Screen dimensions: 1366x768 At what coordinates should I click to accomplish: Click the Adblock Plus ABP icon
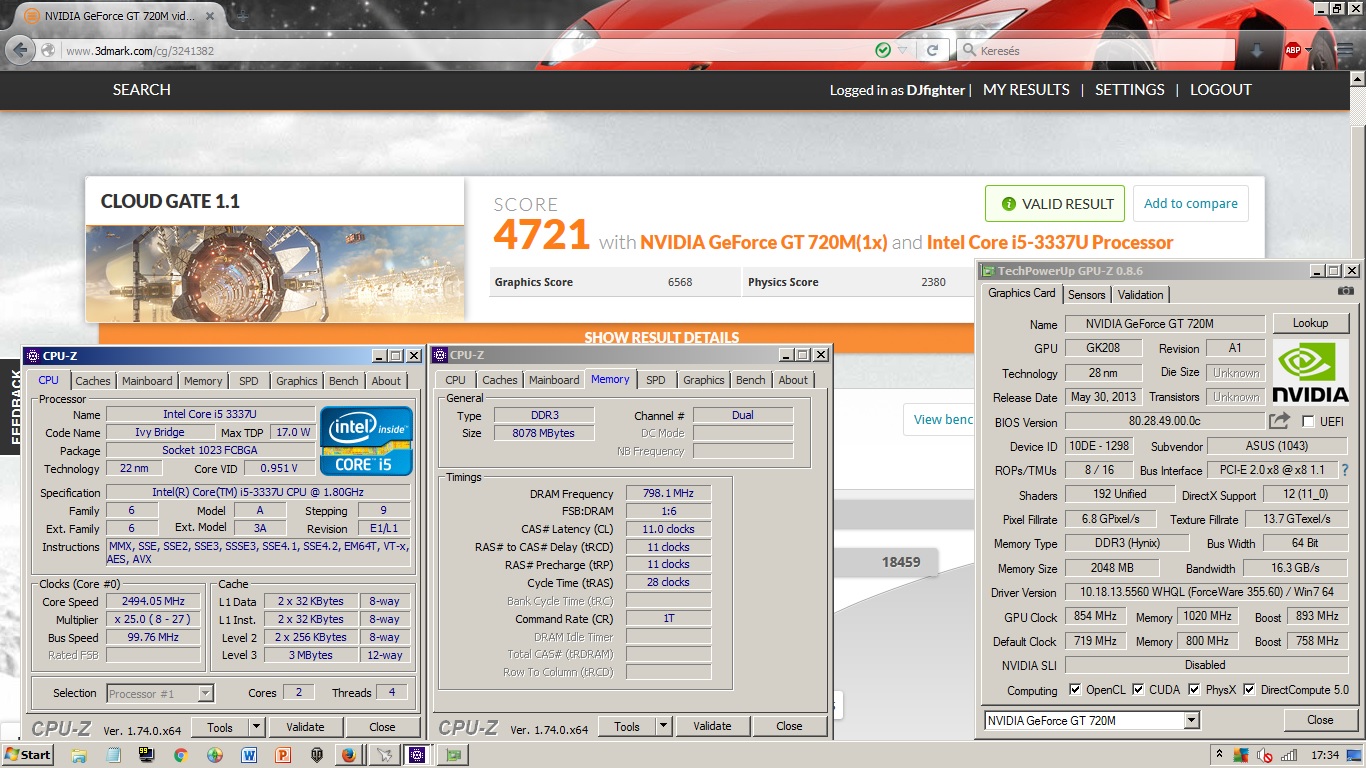tap(1293, 50)
